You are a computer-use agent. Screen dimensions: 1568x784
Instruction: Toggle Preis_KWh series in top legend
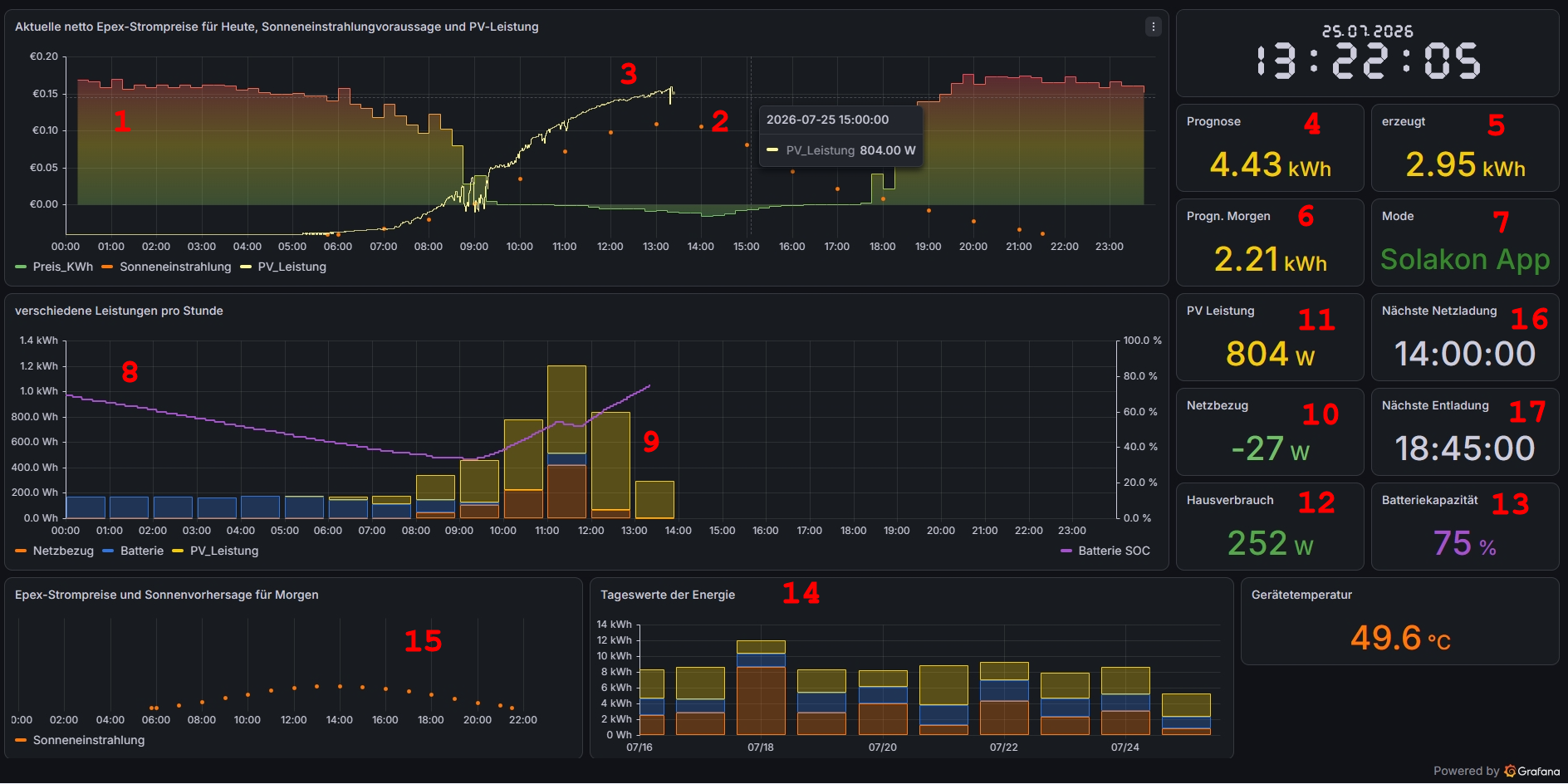coord(55,267)
